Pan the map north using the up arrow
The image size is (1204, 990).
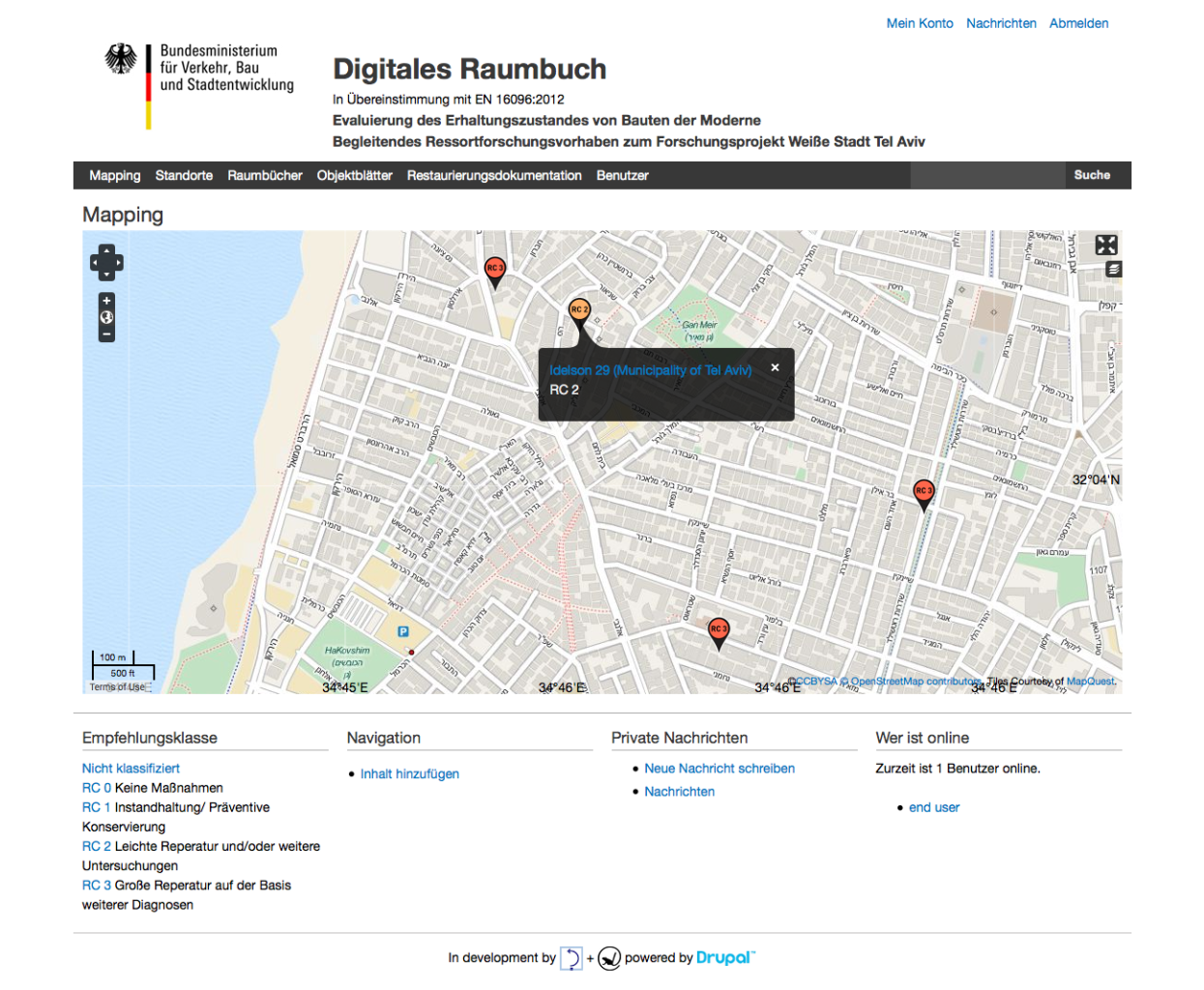pos(106,250)
